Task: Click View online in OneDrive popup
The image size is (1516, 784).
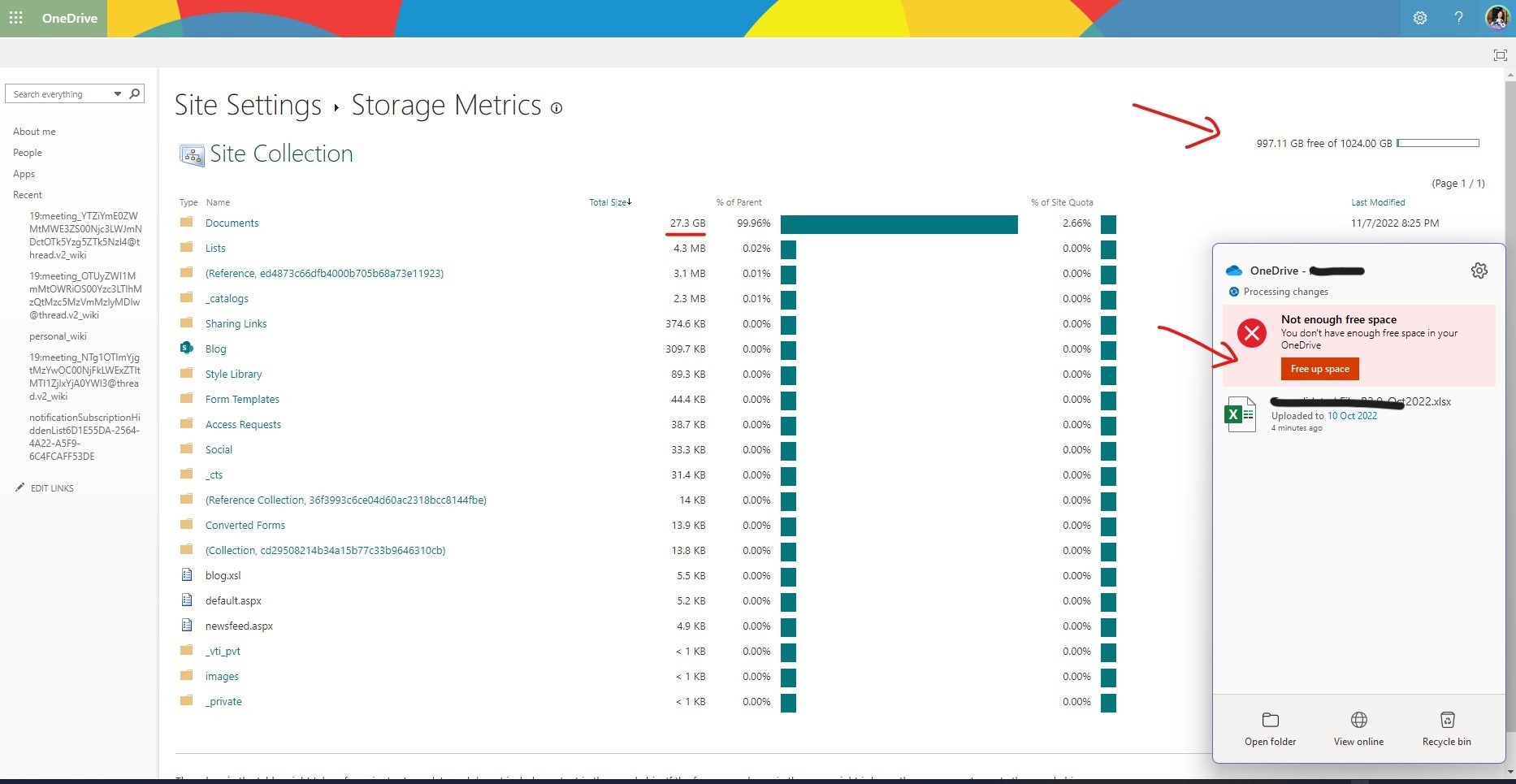Action: [x=1358, y=730]
